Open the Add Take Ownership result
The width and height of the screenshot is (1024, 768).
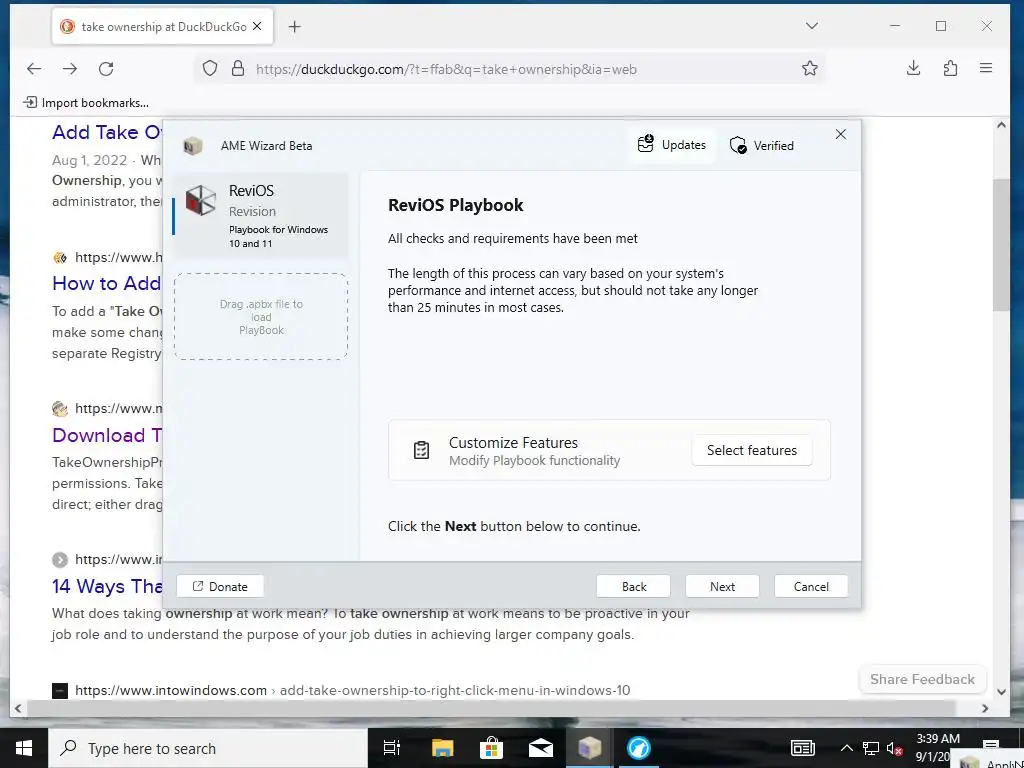click(x=107, y=132)
